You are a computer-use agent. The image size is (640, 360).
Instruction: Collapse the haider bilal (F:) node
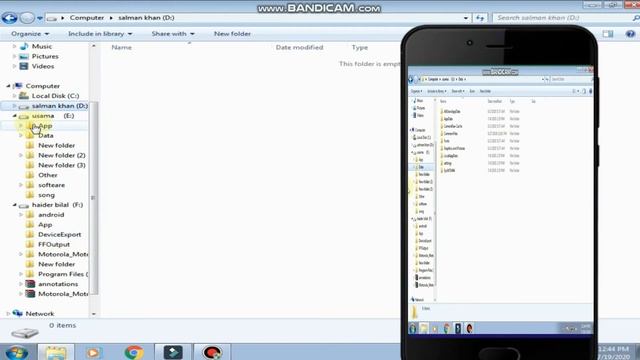(x=14, y=205)
